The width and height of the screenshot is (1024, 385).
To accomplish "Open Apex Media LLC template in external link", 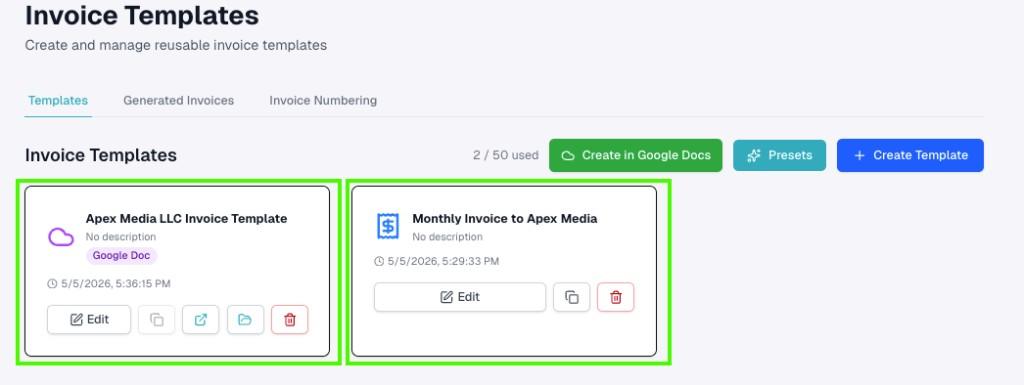I will coord(200,320).
